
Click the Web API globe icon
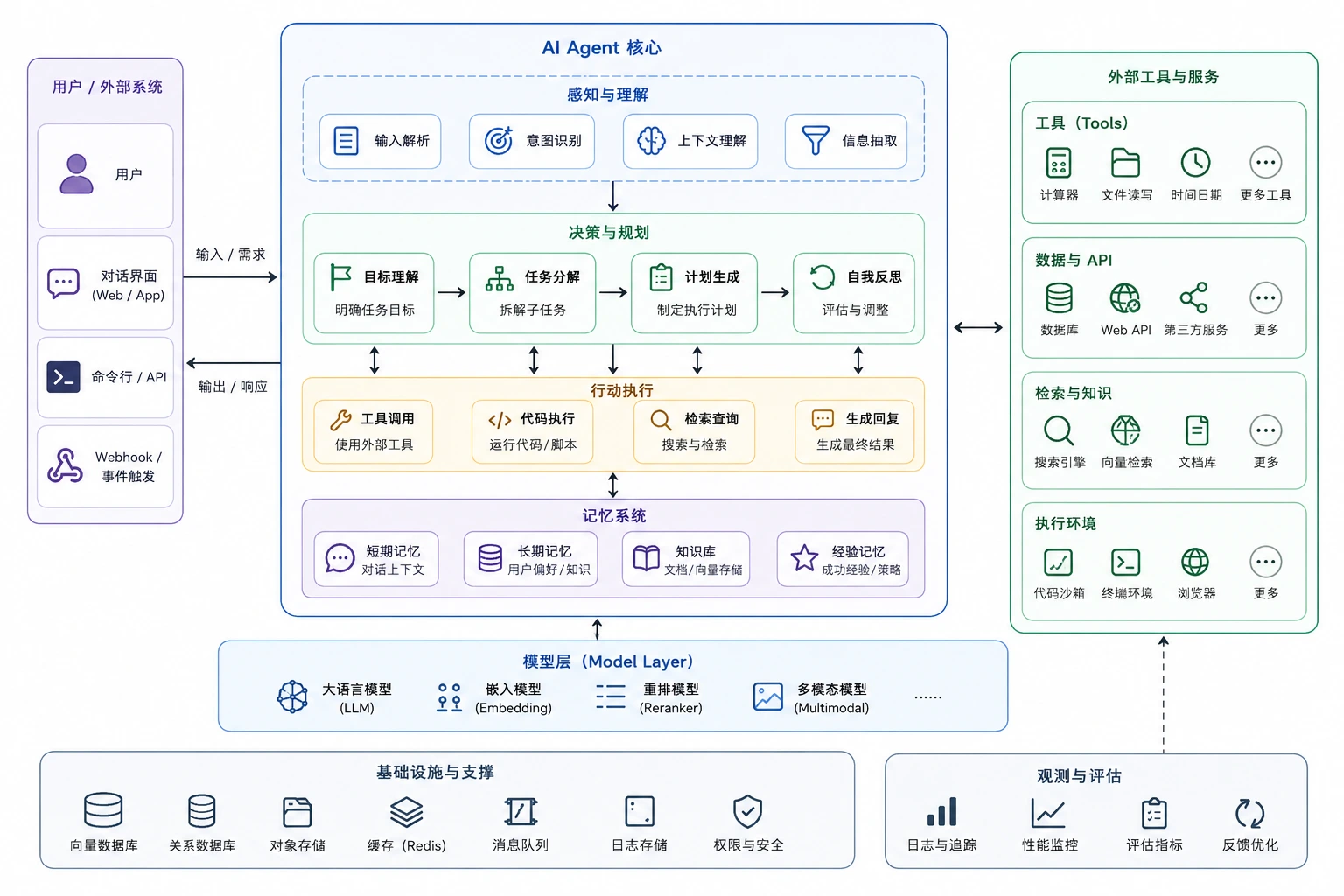[x=1125, y=298]
